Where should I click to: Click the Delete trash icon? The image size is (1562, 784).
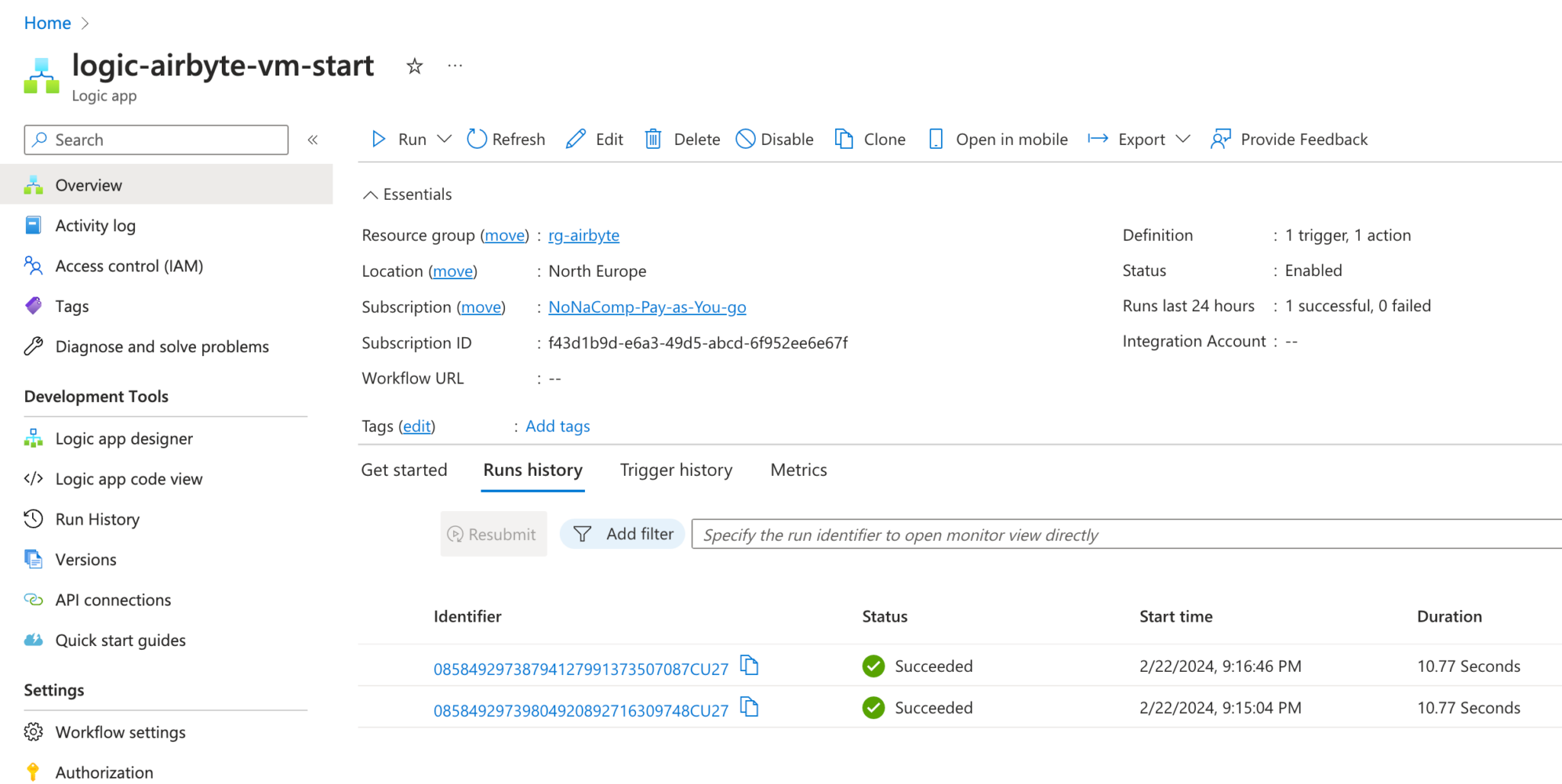click(x=653, y=139)
